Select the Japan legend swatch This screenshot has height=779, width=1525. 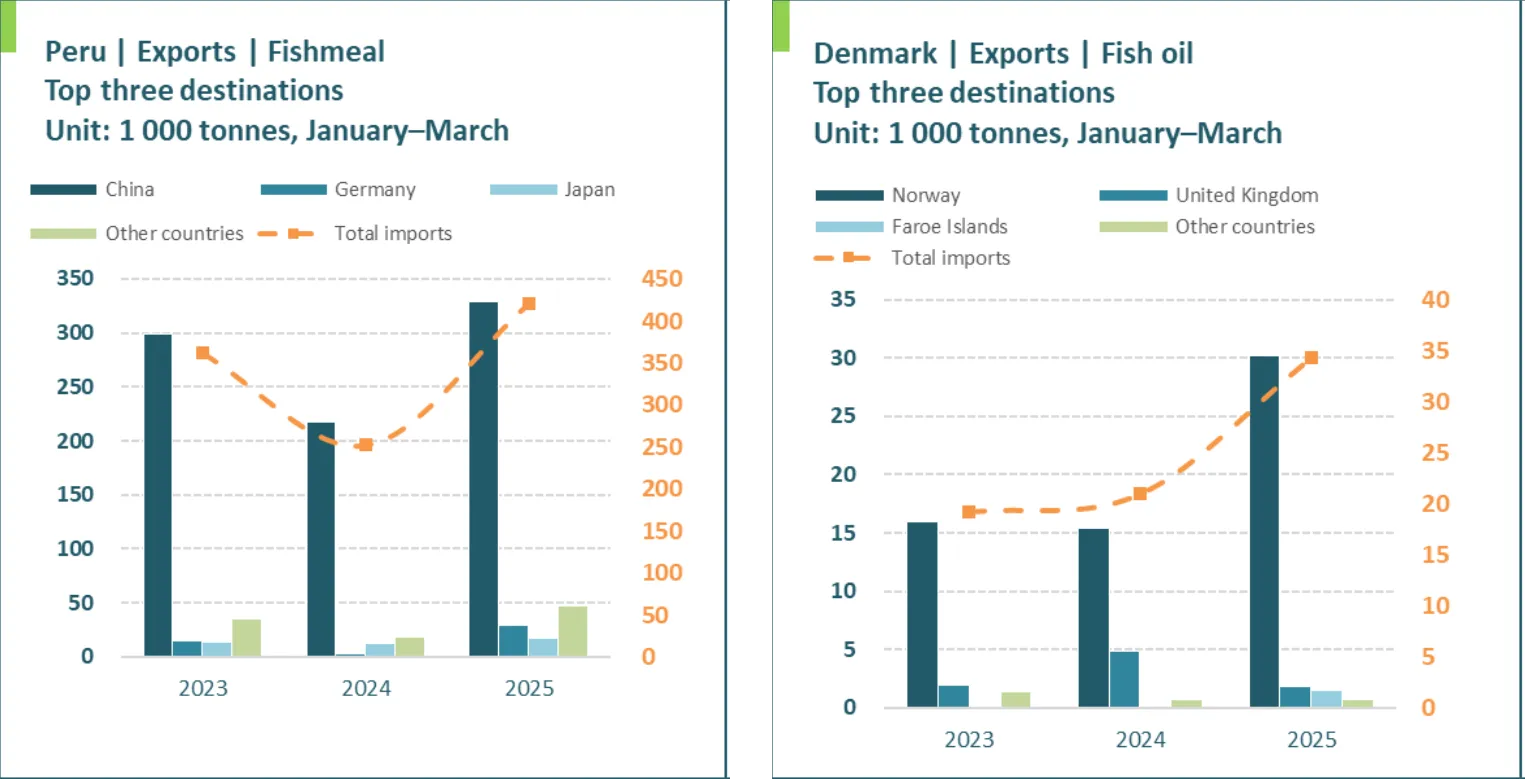coord(524,190)
